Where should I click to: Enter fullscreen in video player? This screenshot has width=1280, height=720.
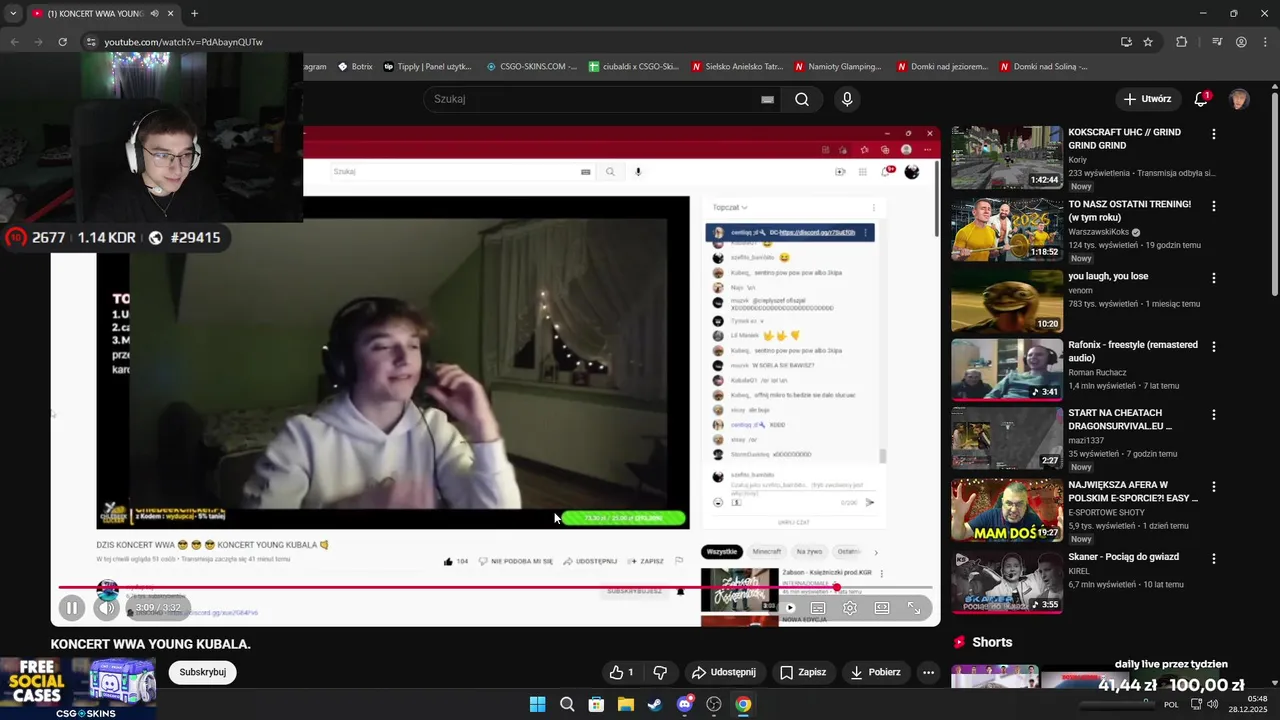click(914, 607)
